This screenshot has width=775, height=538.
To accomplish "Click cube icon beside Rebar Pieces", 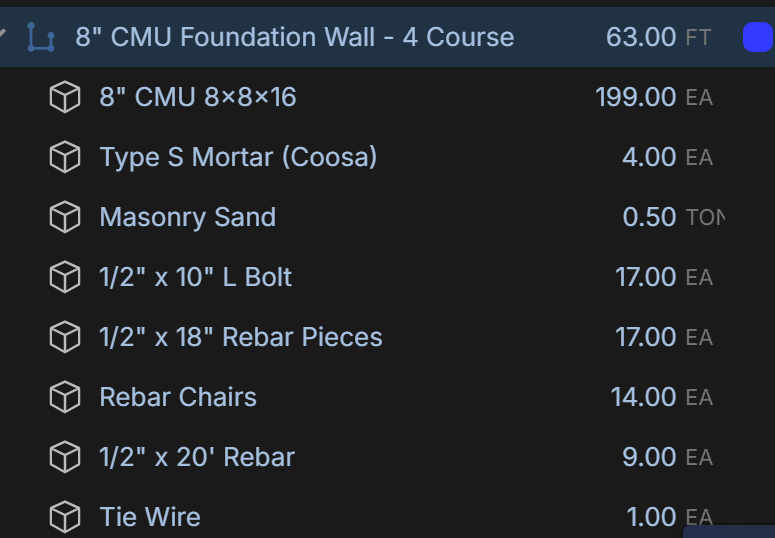I will tap(65, 337).
